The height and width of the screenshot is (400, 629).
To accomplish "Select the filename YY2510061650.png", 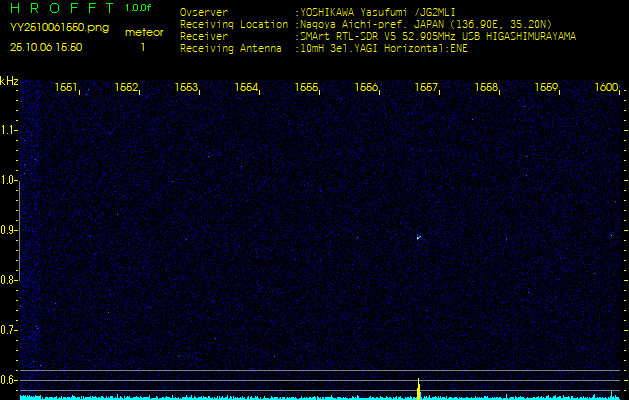I will coord(59,27).
